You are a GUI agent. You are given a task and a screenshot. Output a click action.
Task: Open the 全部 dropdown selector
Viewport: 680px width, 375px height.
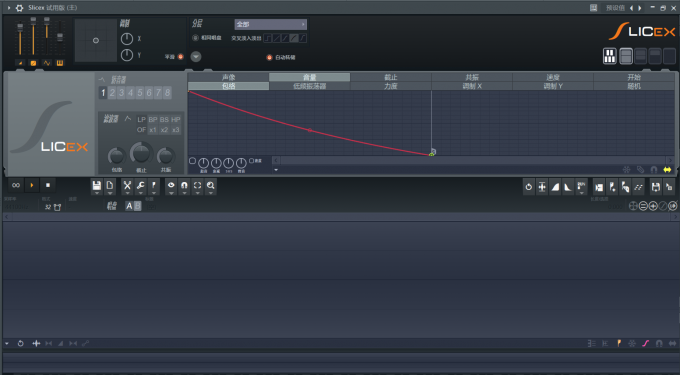click(x=271, y=24)
